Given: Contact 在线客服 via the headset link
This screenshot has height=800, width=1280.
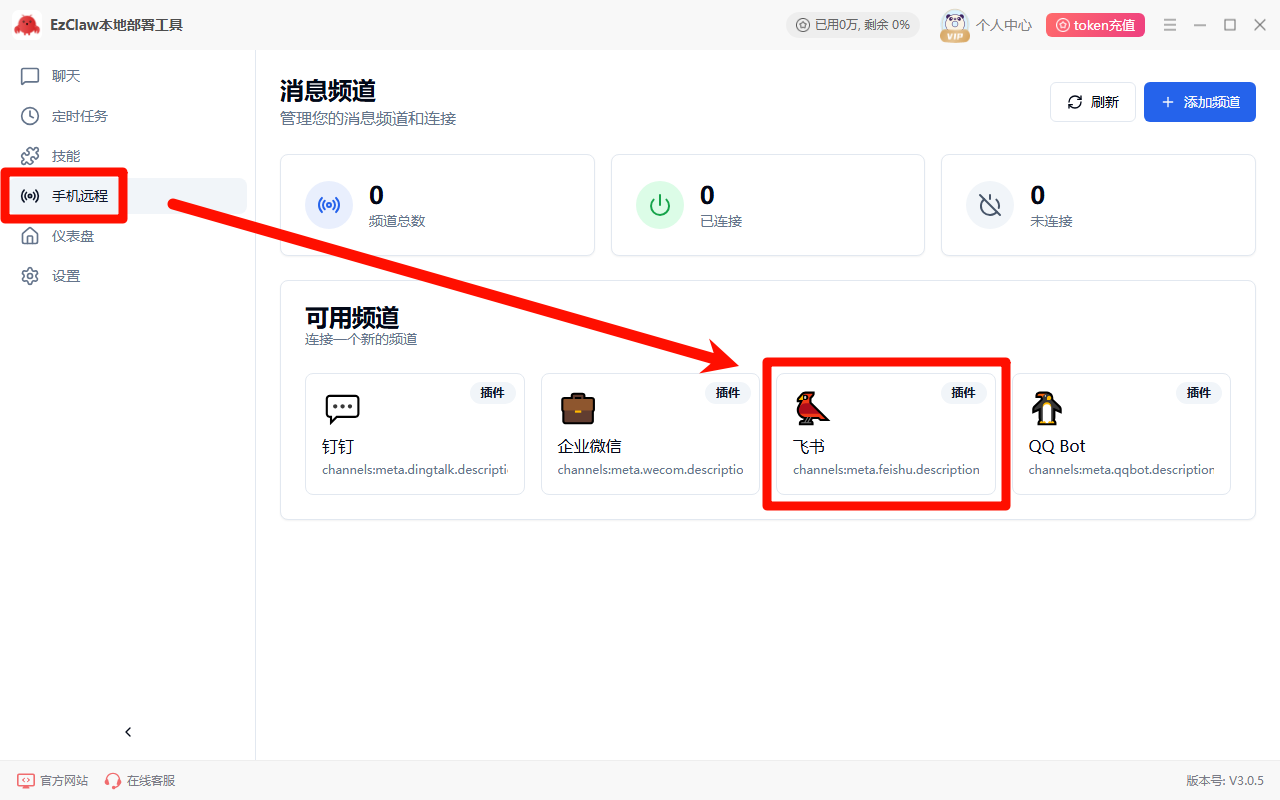Looking at the screenshot, I should (x=140, y=780).
